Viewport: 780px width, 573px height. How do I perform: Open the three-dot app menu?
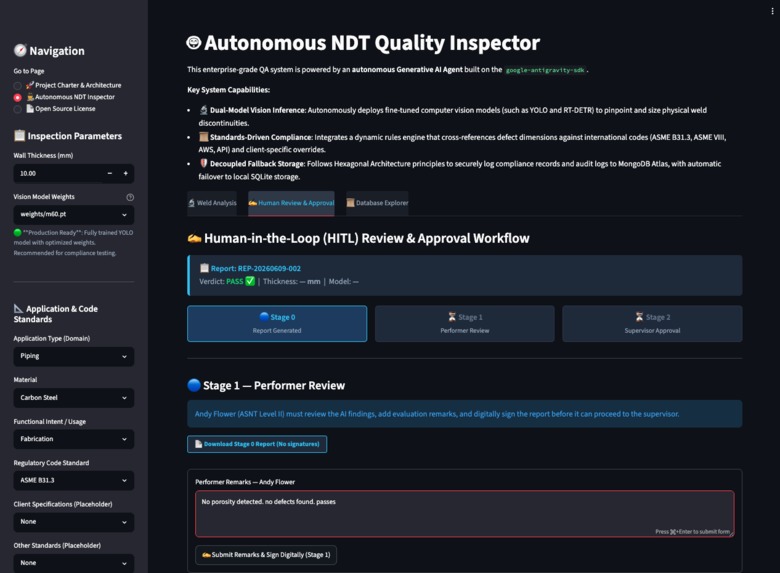tap(772, 11)
